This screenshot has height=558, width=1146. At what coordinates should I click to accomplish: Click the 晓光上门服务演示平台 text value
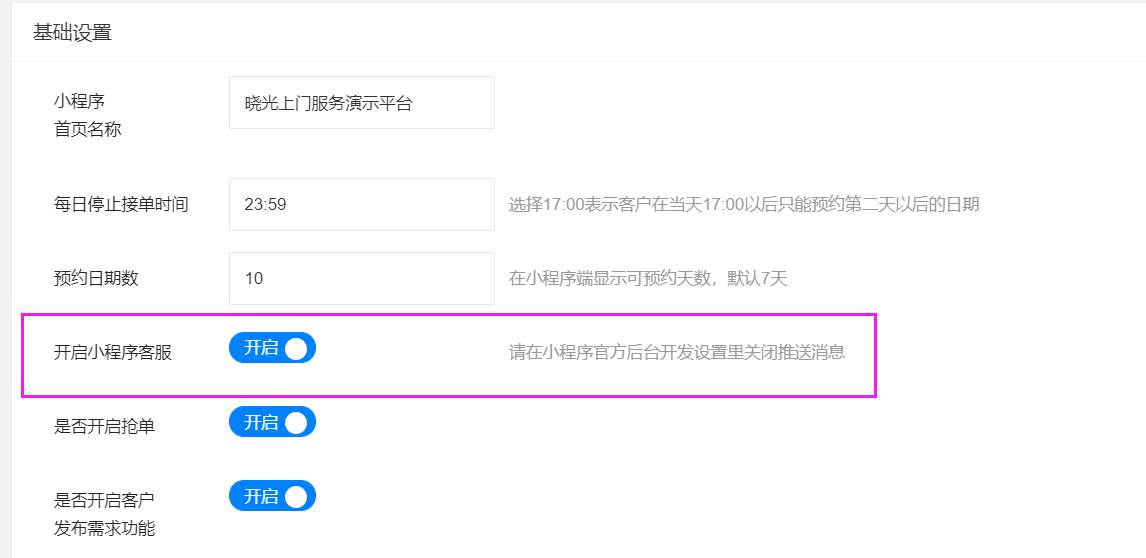click(328, 103)
